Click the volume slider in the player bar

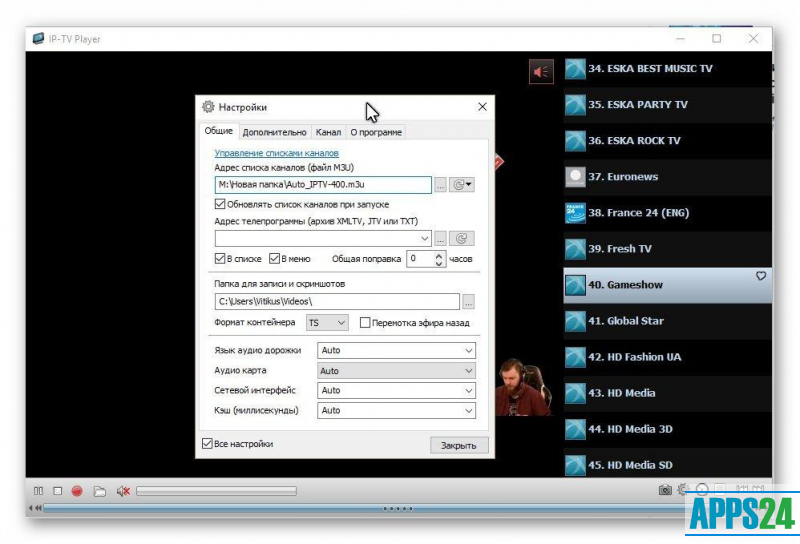coord(216,491)
